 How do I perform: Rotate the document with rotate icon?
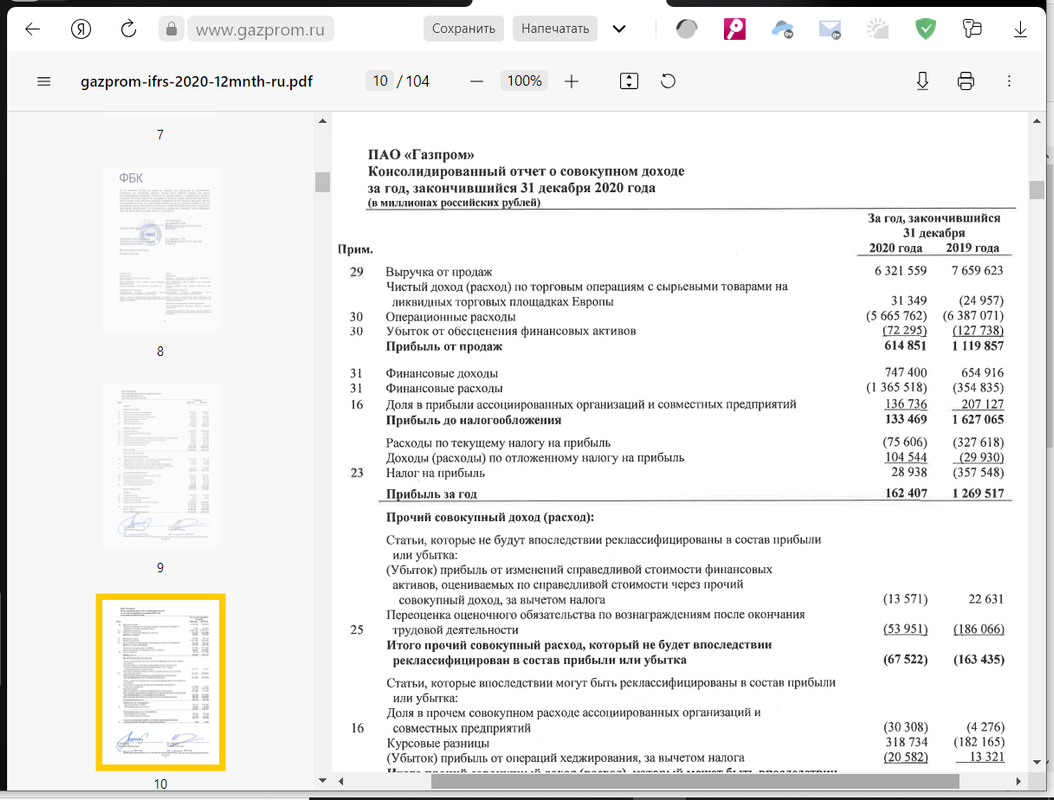pos(668,81)
